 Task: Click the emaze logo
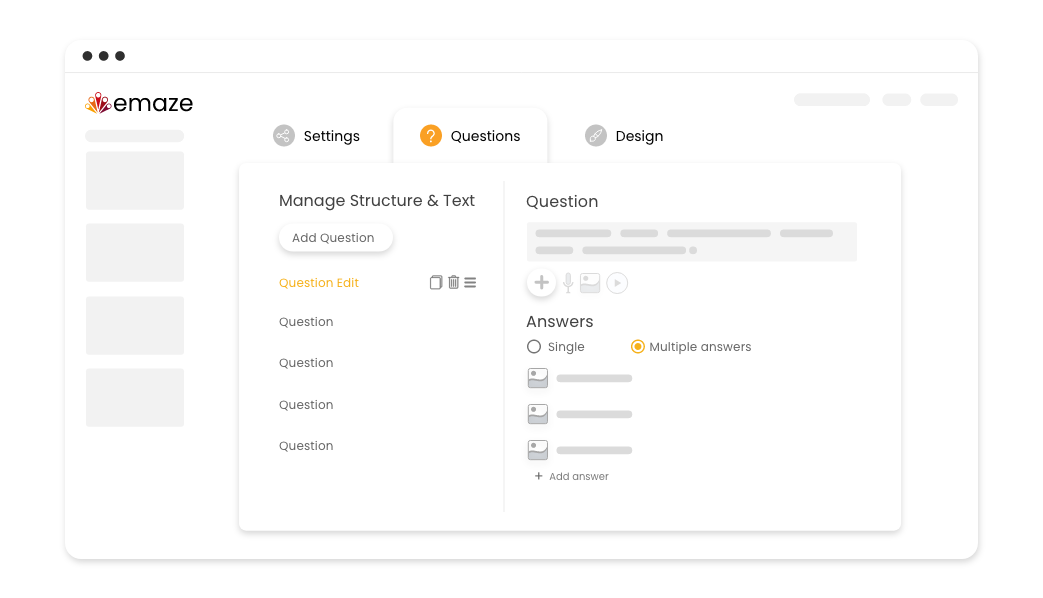point(140,103)
